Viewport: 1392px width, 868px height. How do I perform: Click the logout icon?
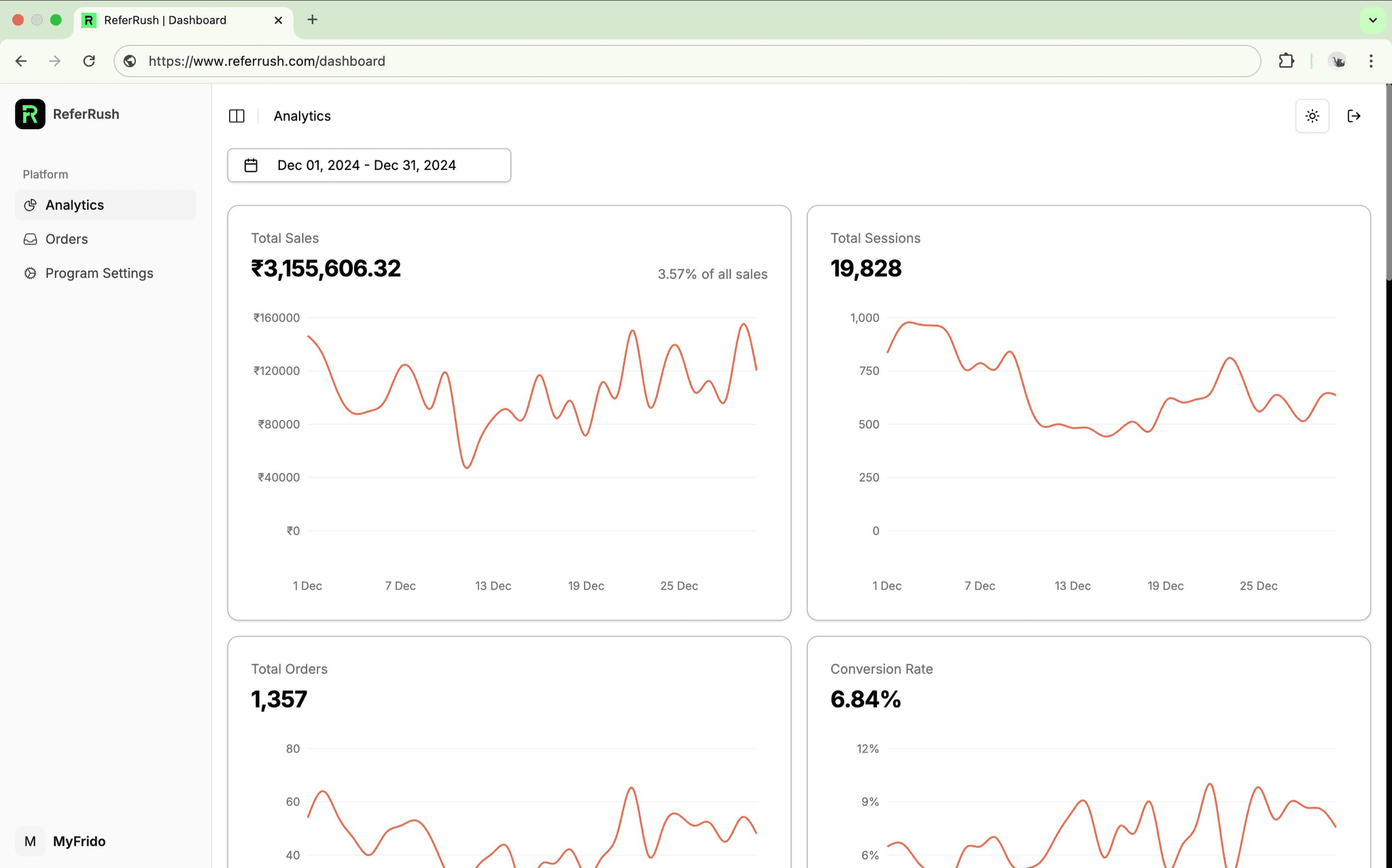tap(1354, 116)
